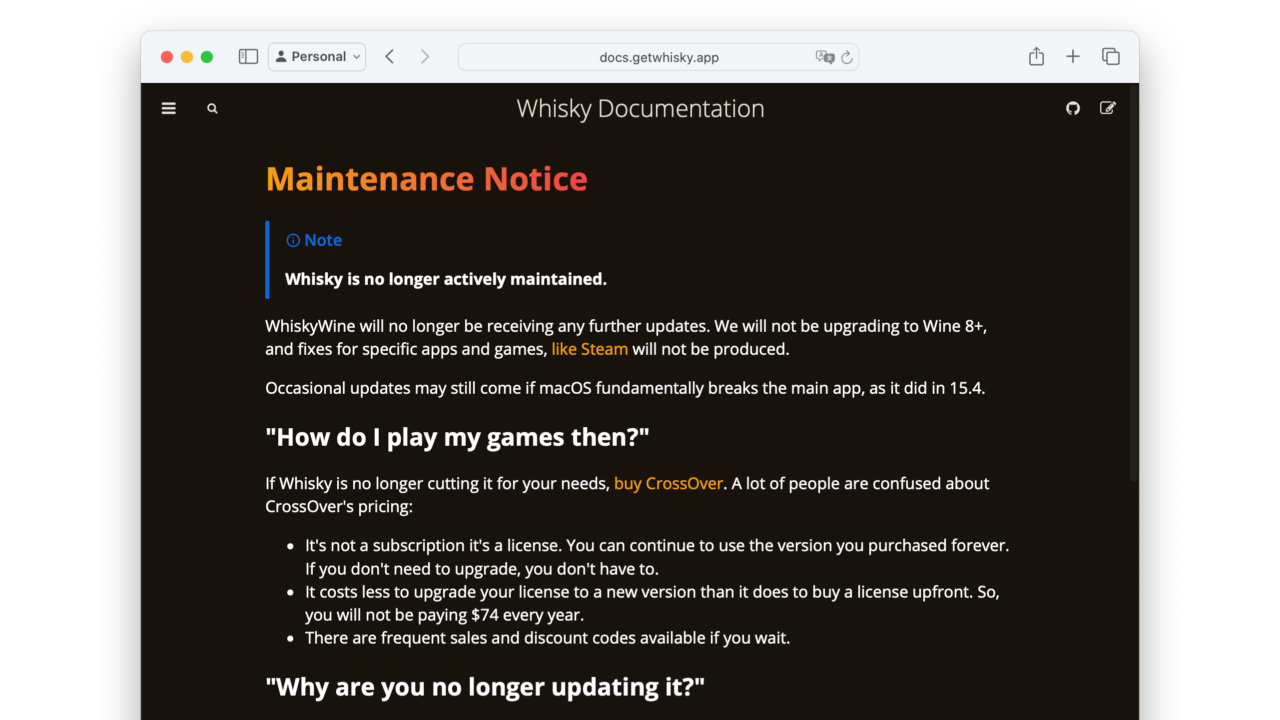
Task: Click the search magnifier icon
Action: [x=212, y=109]
